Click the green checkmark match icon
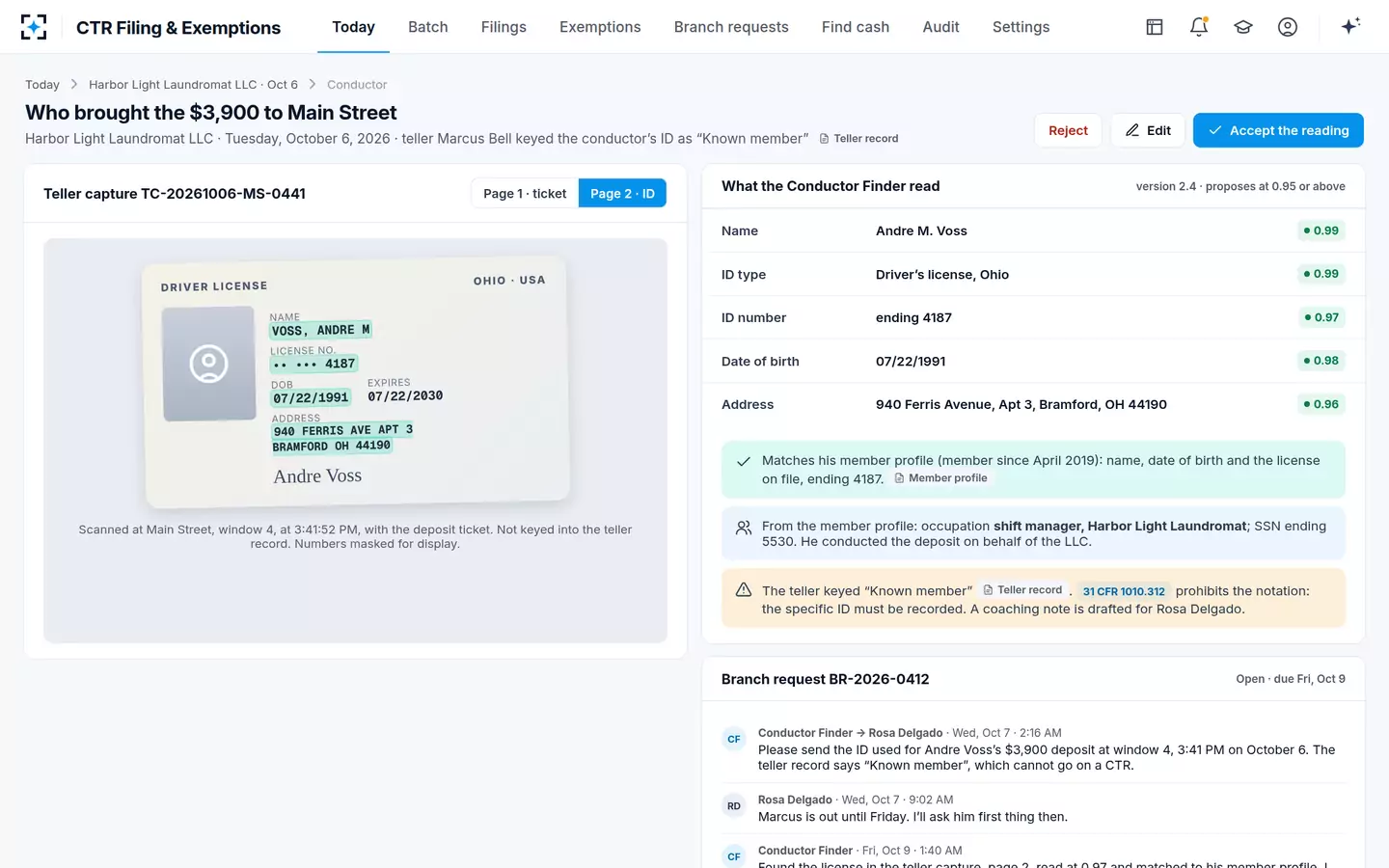This screenshot has height=868, width=1389. click(744, 461)
